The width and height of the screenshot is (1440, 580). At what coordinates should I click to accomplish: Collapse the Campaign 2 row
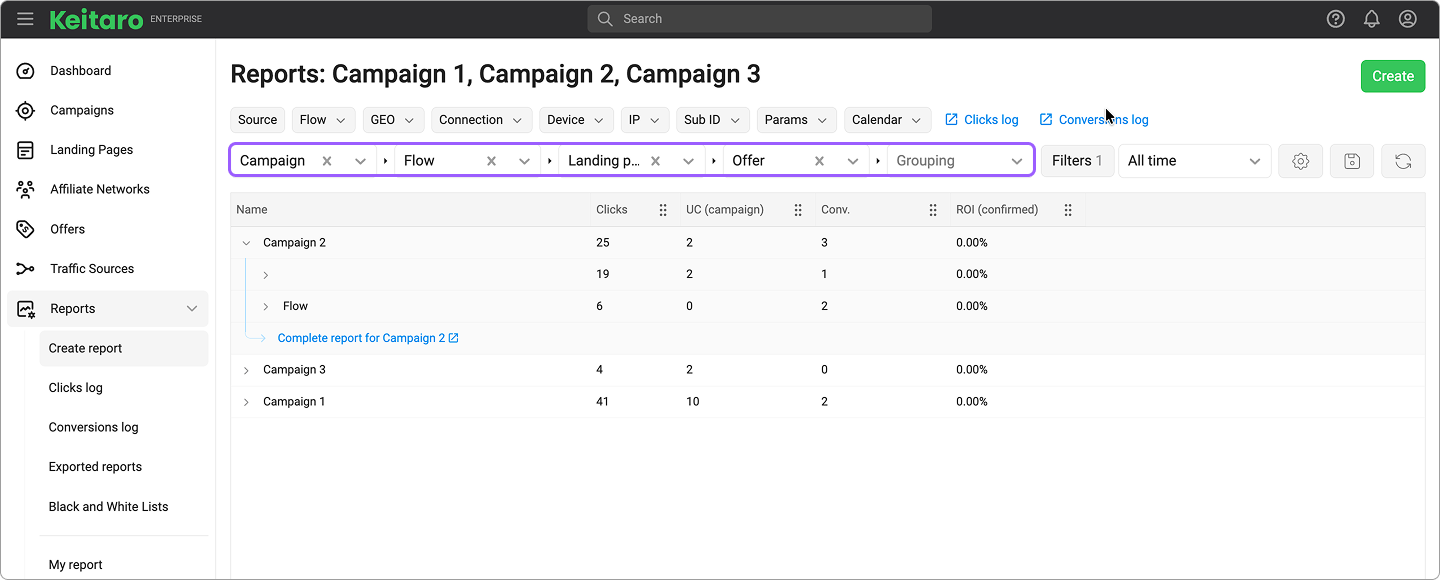[246, 243]
